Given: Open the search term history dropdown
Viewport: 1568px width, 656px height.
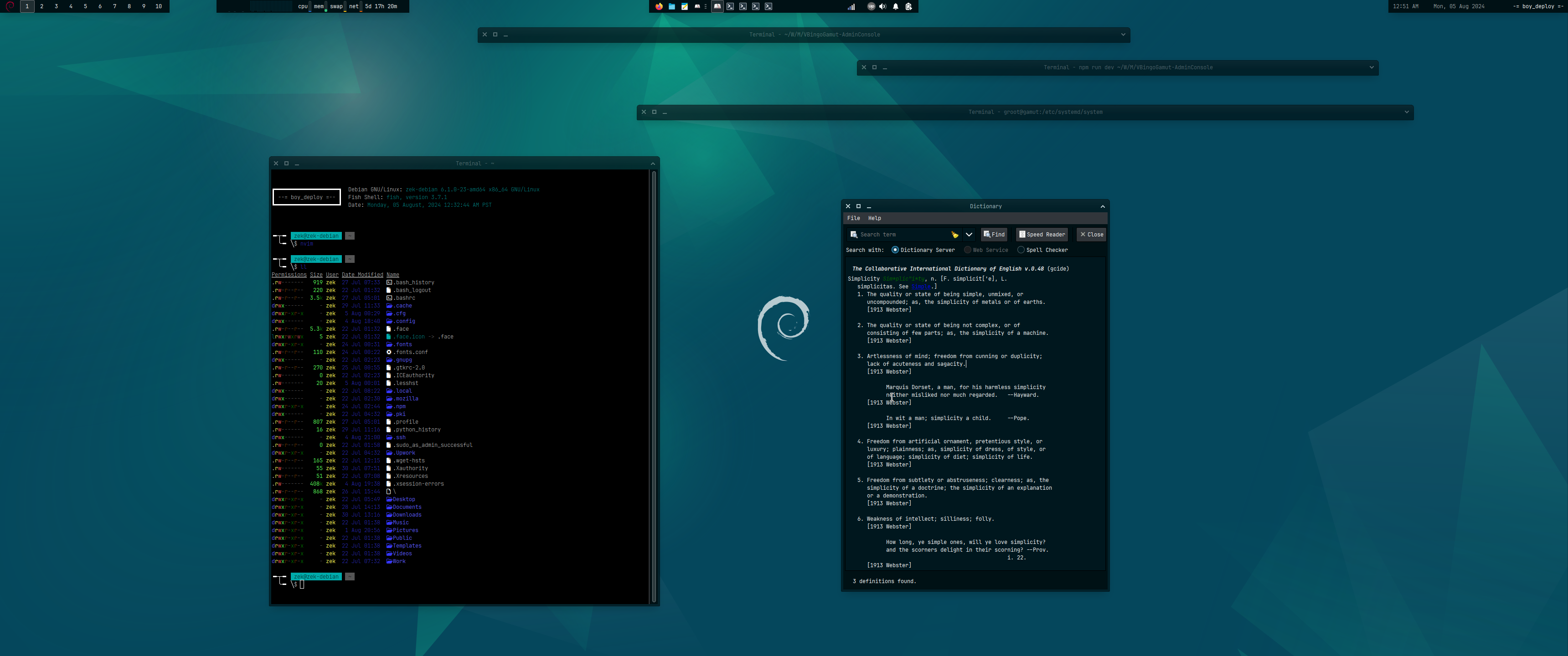Looking at the screenshot, I should pyautogui.click(x=969, y=234).
